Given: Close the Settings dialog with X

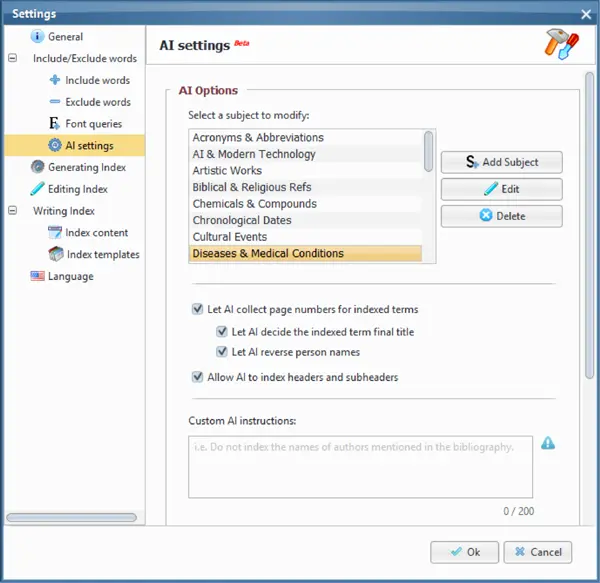Looking at the screenshot, I should (x=586, y=15).
